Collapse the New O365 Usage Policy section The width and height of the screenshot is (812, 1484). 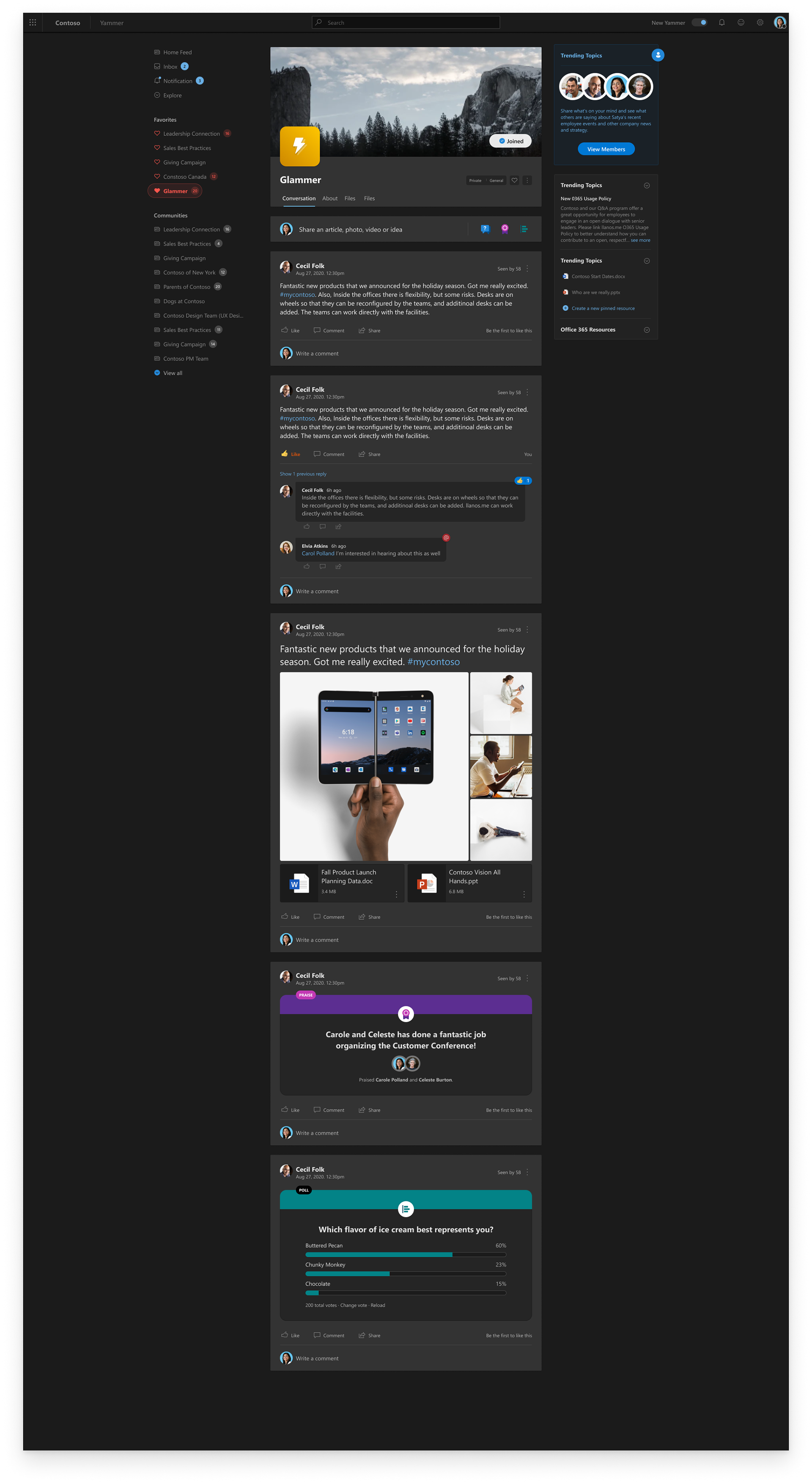point(647,185)
